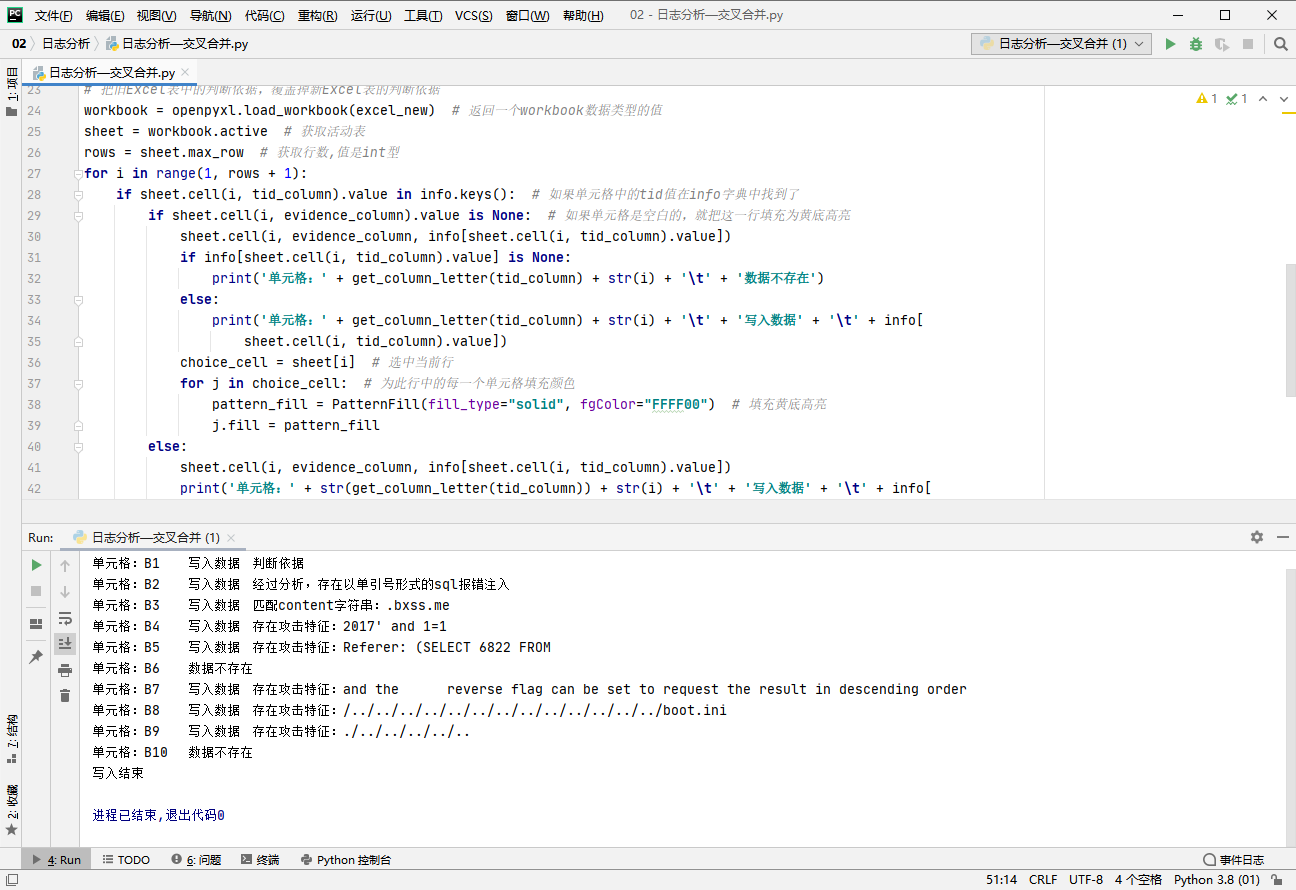Viewport: 1296px width, 890px height.
Task: Open the 6: 问题 problems panel
Action: (196, 860)
